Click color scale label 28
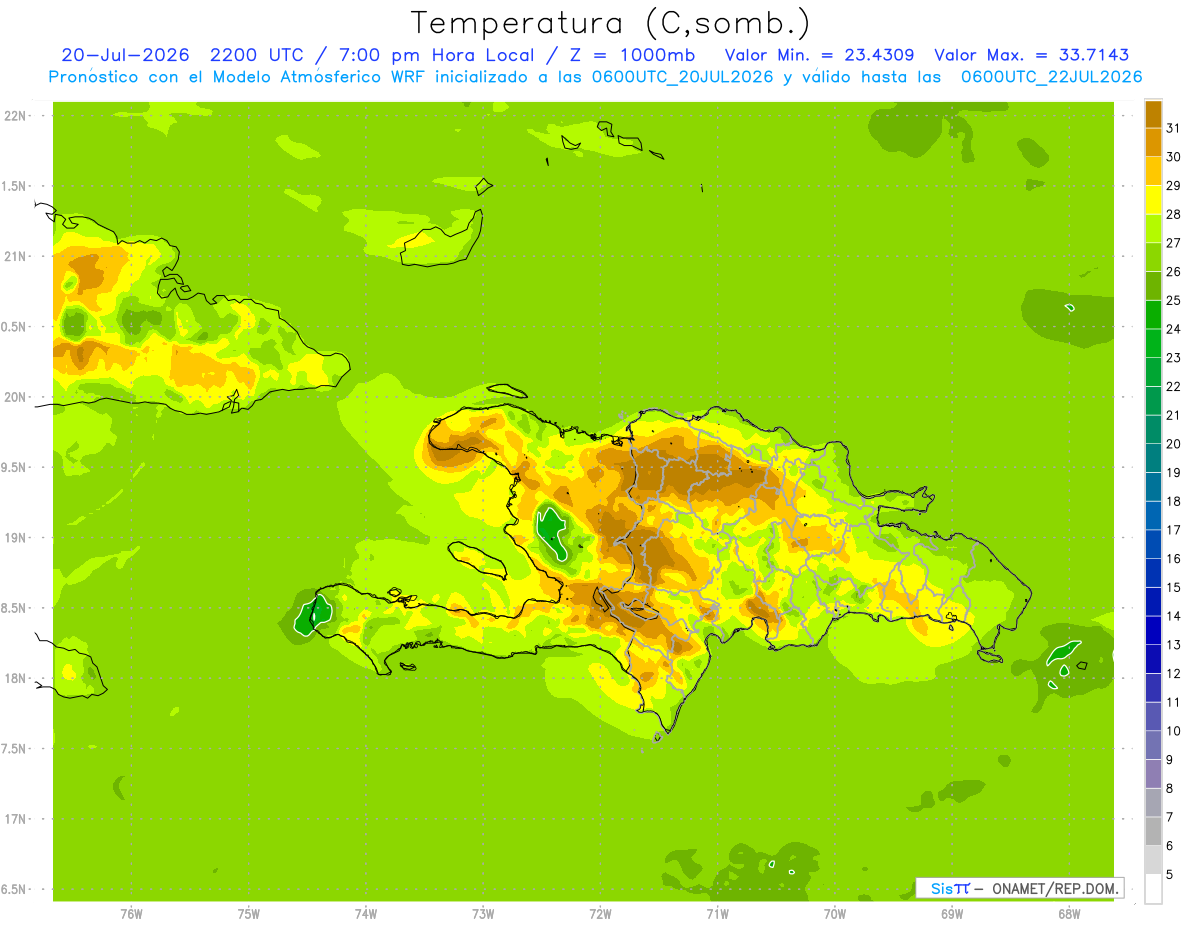1200x927 pixels. click(1173, 214)
